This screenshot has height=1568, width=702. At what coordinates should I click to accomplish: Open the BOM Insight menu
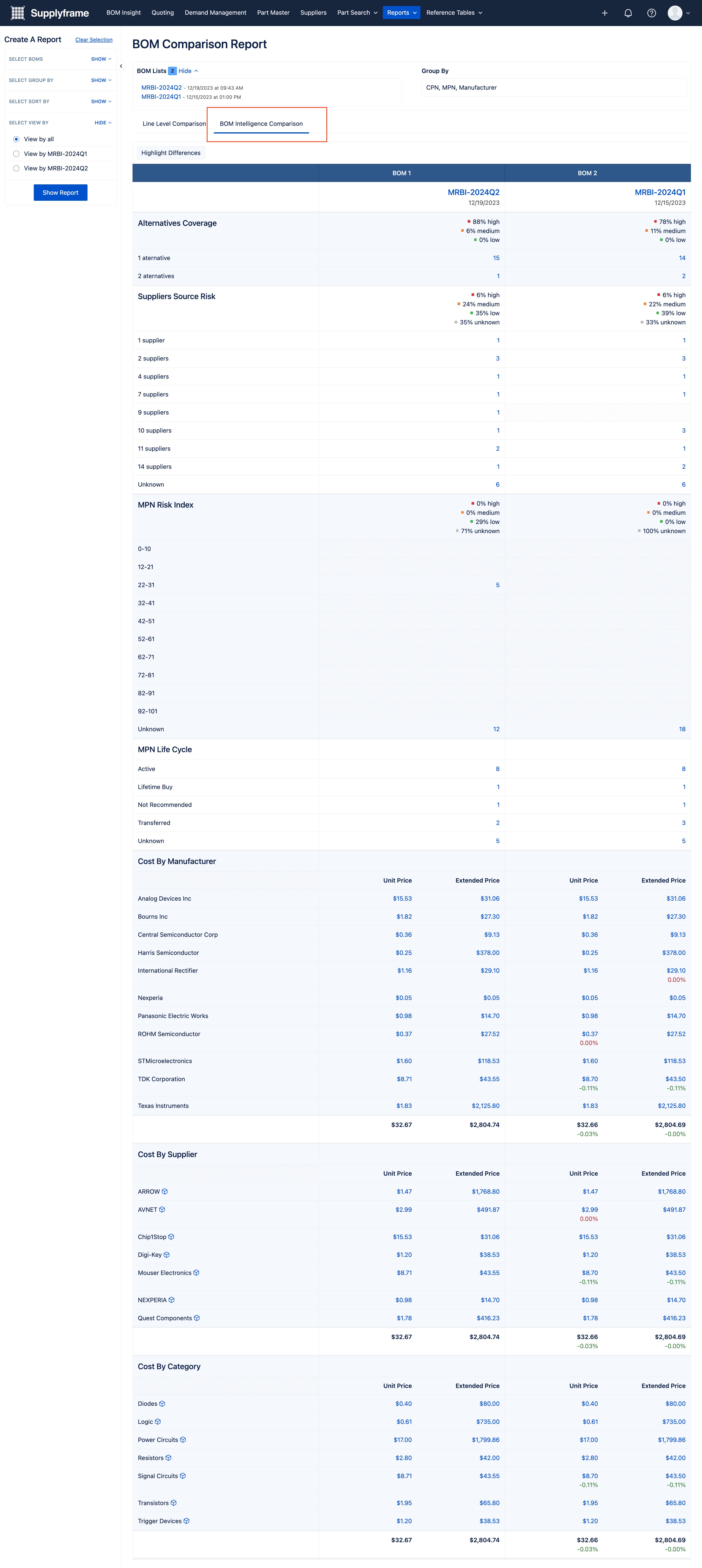coord(124,13)
